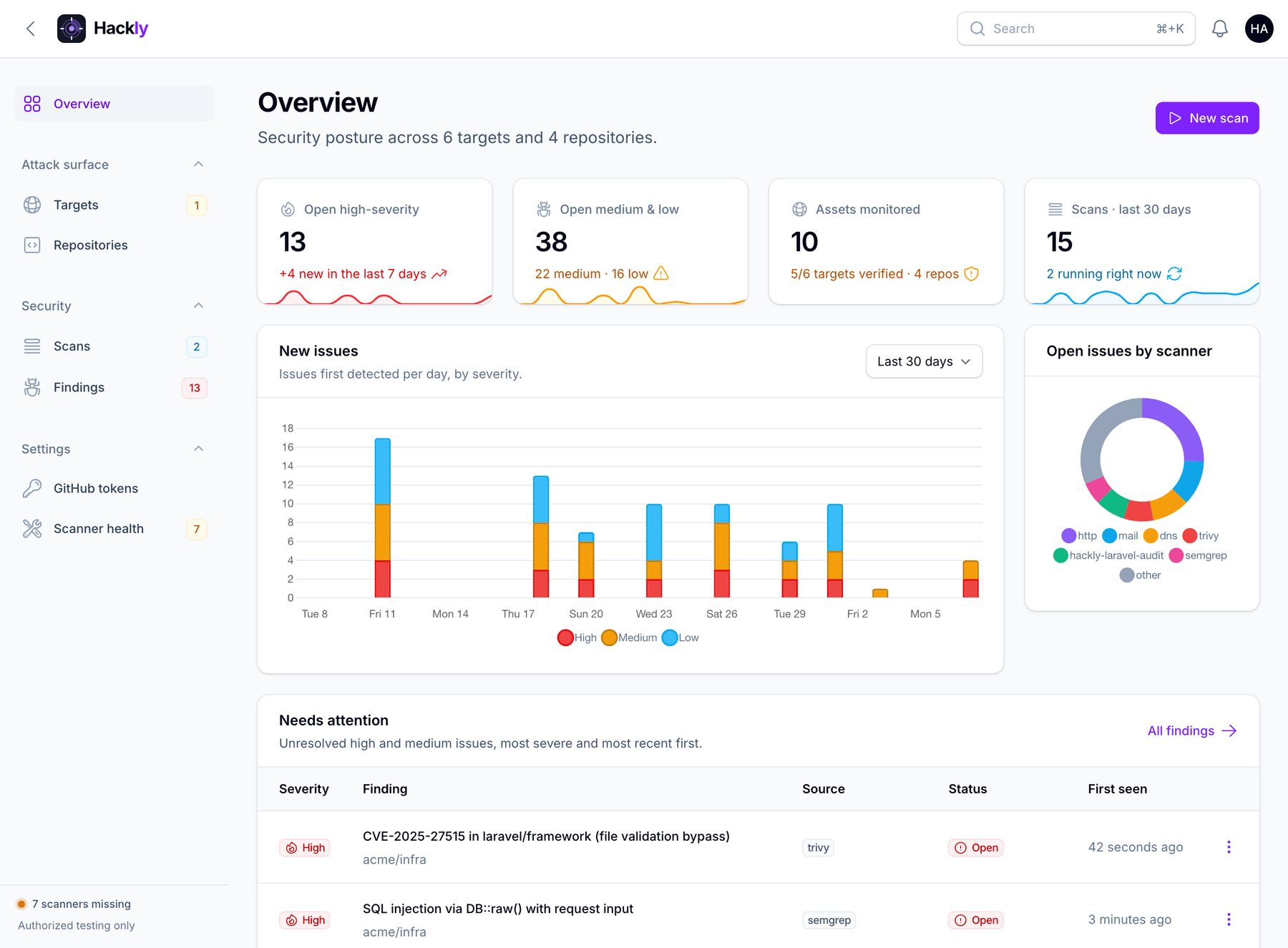Open row actions for CVE-2025-27515 finding
This screenshot has height=948, width=1288.
pyautogui.click(x=1229, y=847)
